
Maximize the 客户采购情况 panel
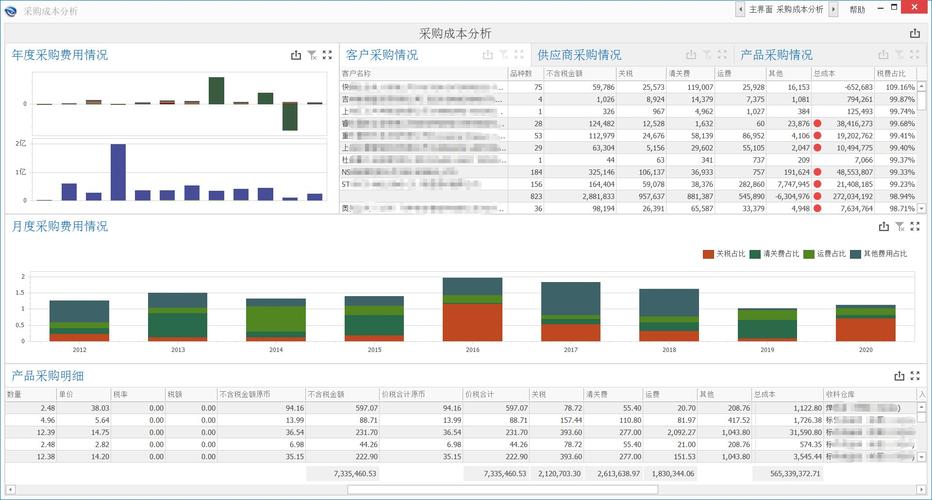[519, 55]
